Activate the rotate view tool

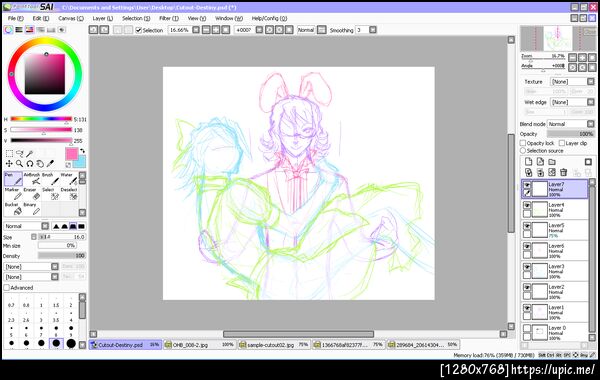click(29, 164)
